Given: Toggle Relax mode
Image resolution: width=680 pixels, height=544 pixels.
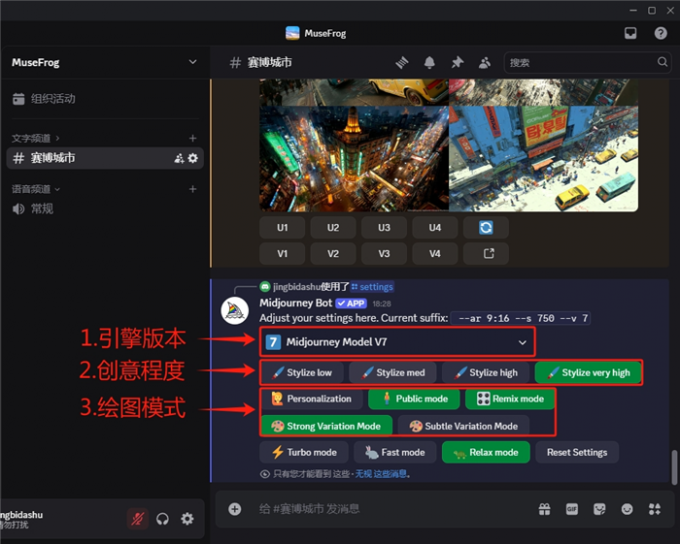Looking at the screenshot, I should (x=486, y=452).
